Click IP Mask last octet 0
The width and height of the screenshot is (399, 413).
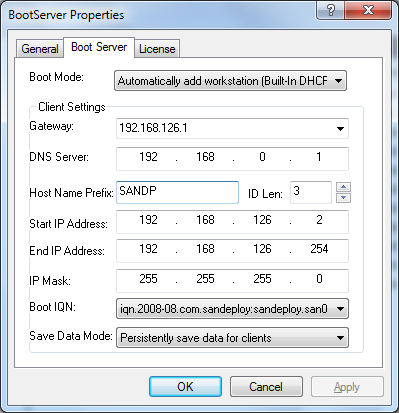(x=319, y=279)
